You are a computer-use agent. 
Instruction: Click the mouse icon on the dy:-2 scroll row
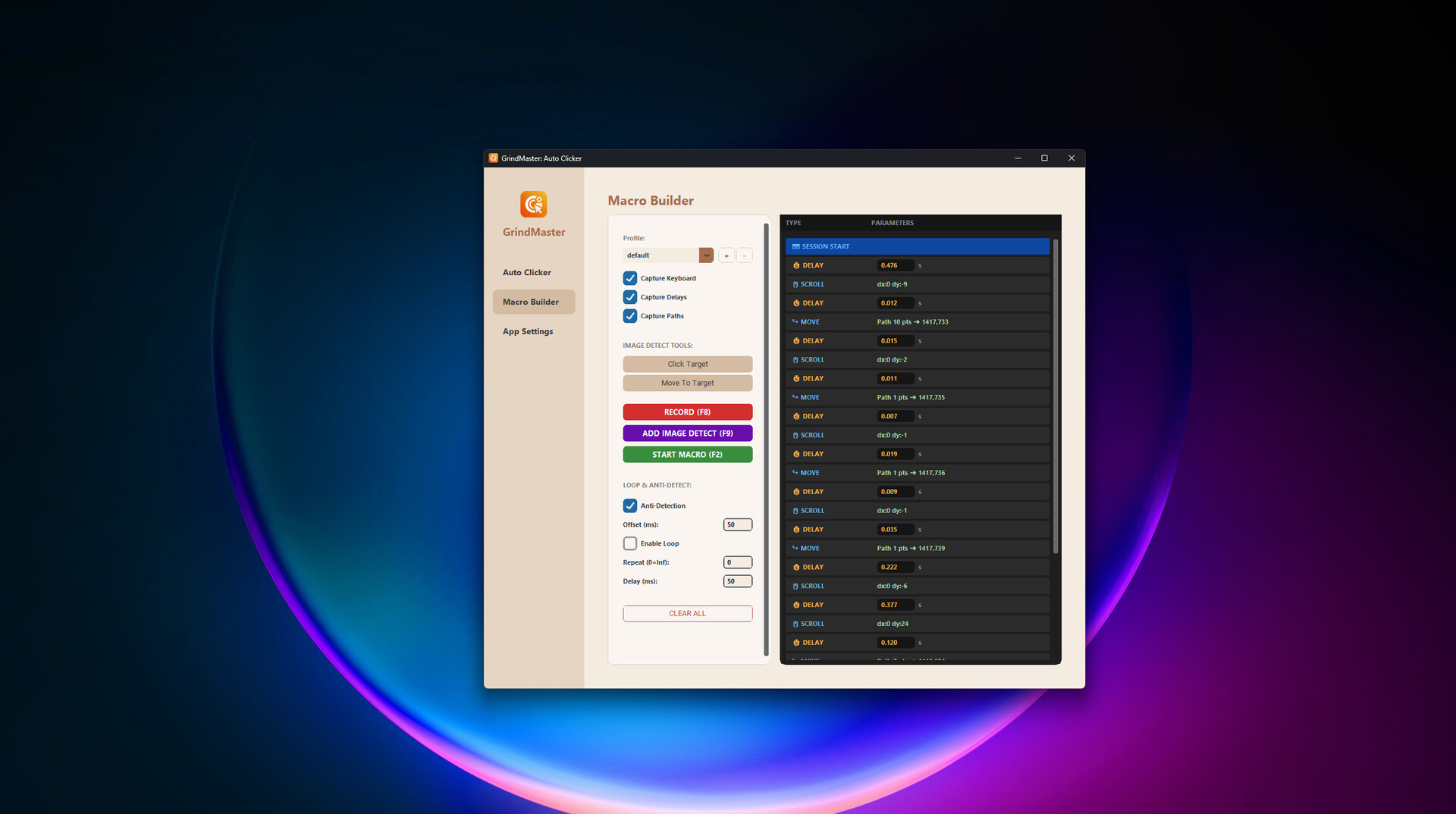tap(795, 360)
